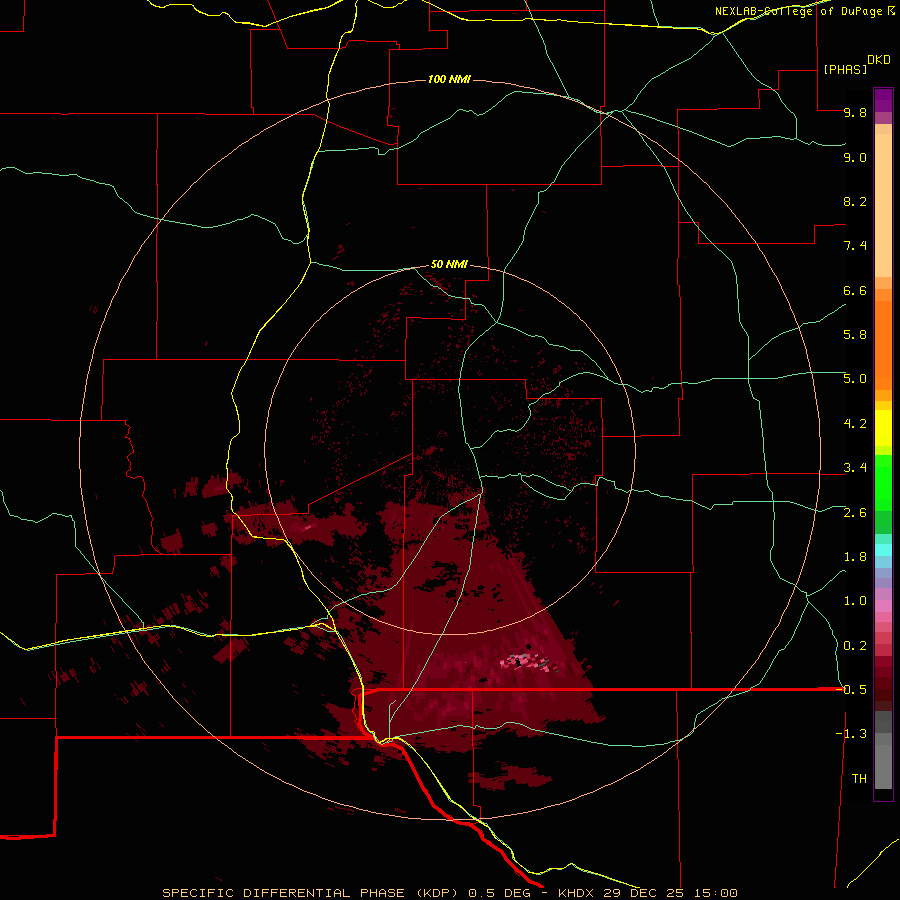The image size is (900, 900).
Task: Click the 8.2 value on color scale
Action: pyautogui.click(x=855, y=201)
